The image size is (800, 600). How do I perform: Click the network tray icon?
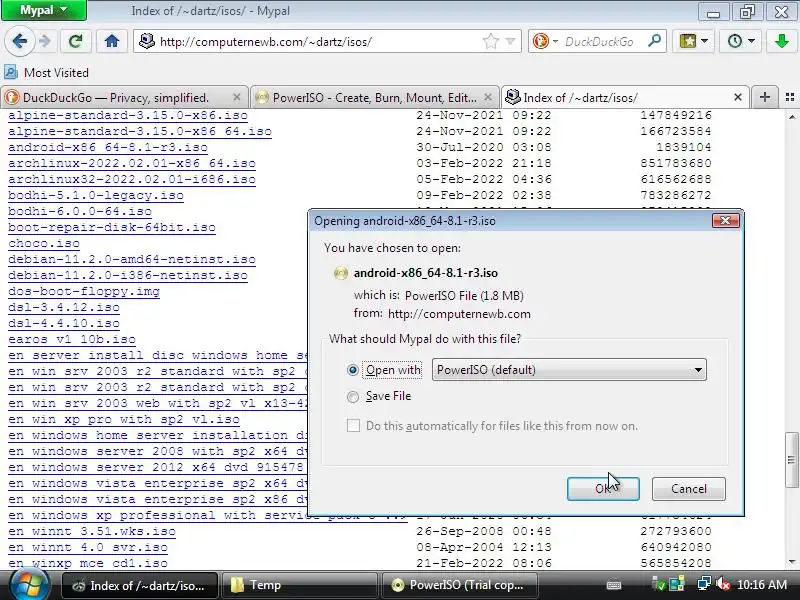tap(705, 584)
